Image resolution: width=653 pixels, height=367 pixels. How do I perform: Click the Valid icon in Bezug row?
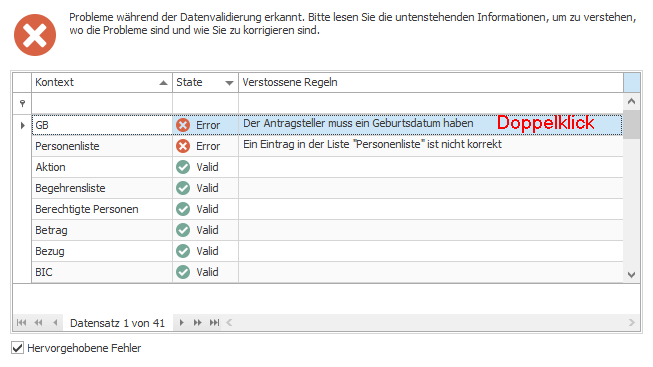[183, 251]
